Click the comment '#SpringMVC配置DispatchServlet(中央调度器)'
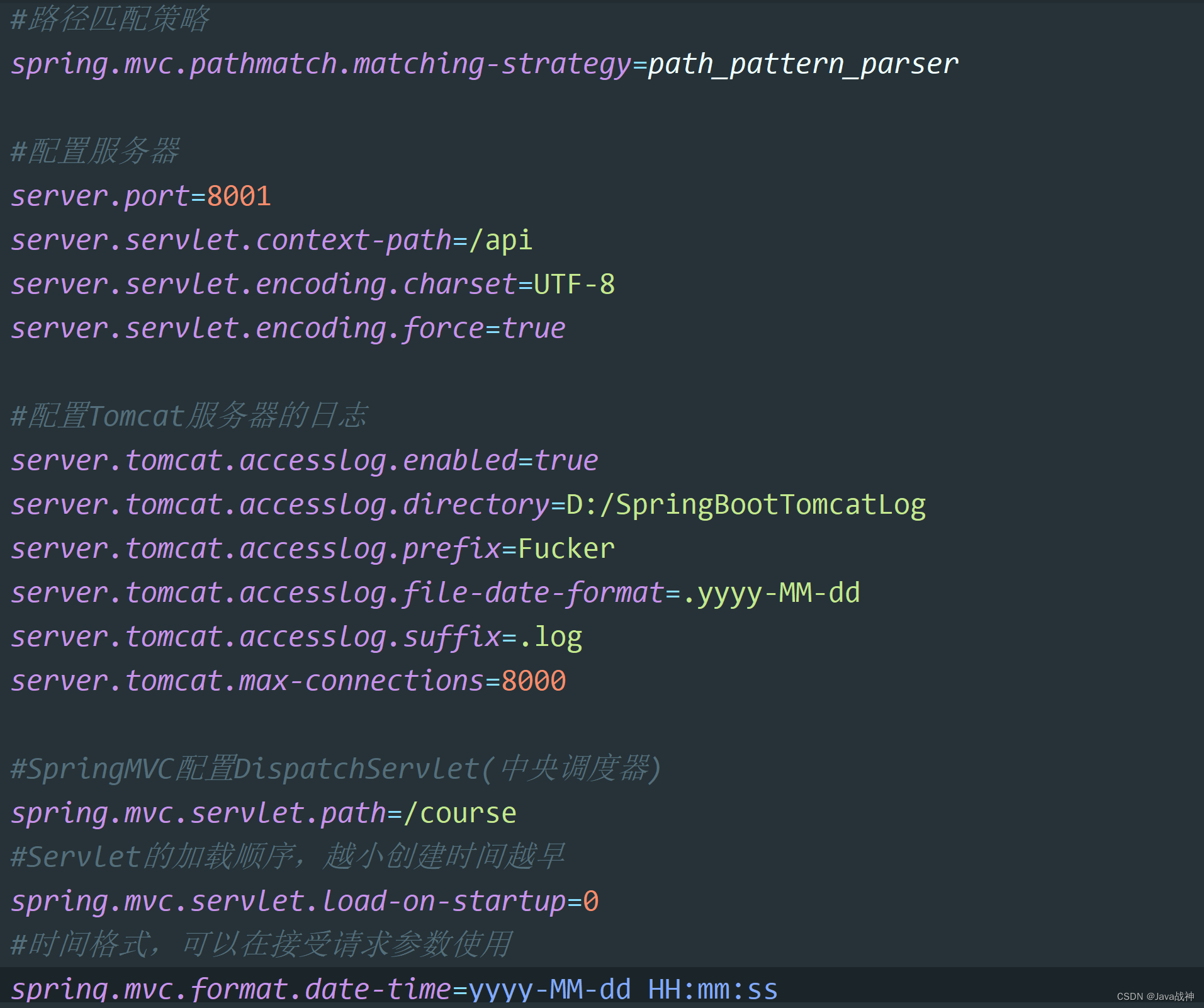The height and width of the screenshot is (1008, 1204). [x=336, y=768]
